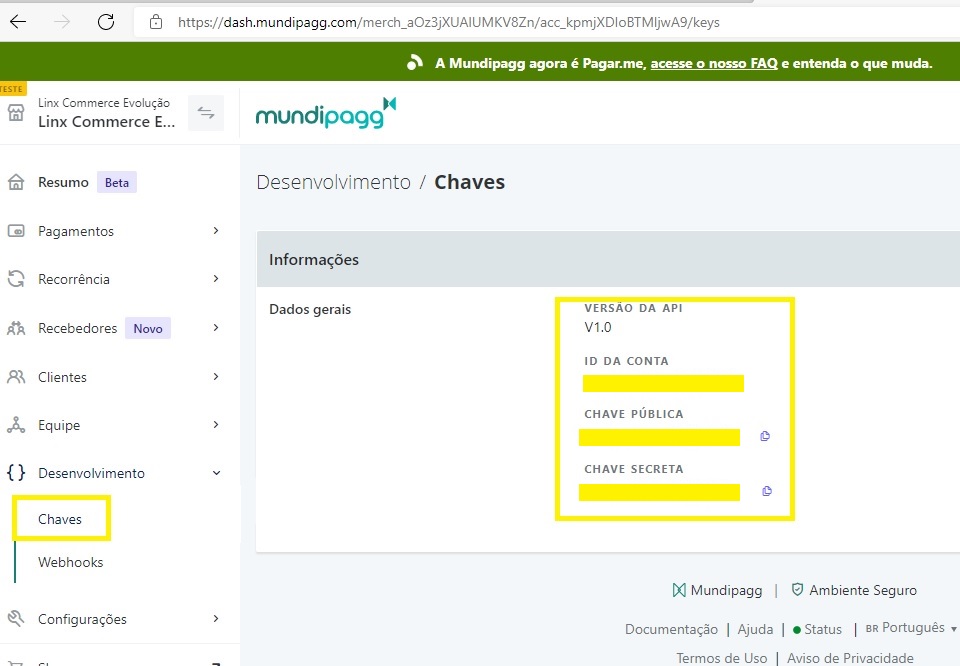Open the Resumo menu item
The height and width of the screenshot is (666, 960).
pyautogui.click(x=63, y=182)
